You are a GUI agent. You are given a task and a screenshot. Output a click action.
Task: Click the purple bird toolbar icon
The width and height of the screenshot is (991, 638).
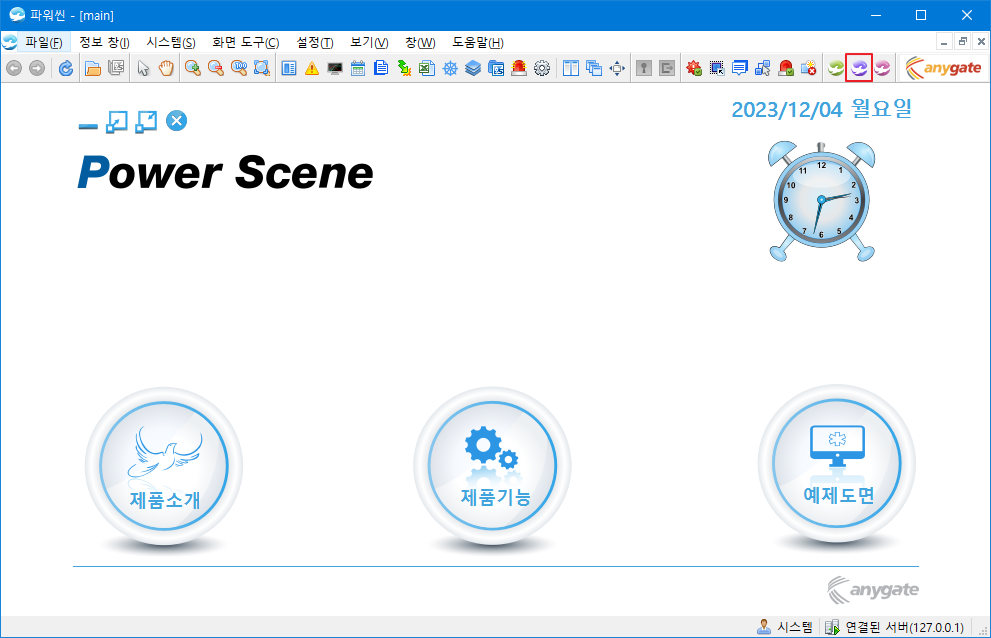[859, 68]
